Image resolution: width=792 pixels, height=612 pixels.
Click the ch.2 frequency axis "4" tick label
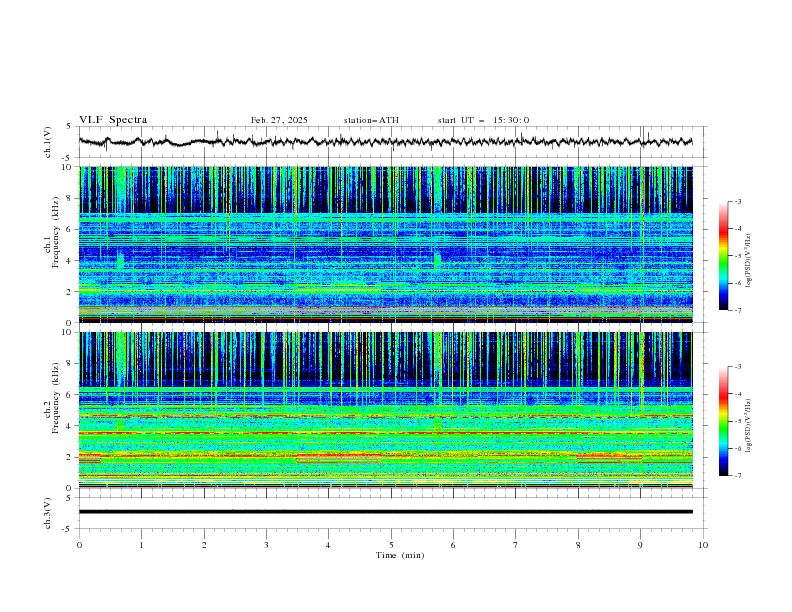tap(70, 426)
